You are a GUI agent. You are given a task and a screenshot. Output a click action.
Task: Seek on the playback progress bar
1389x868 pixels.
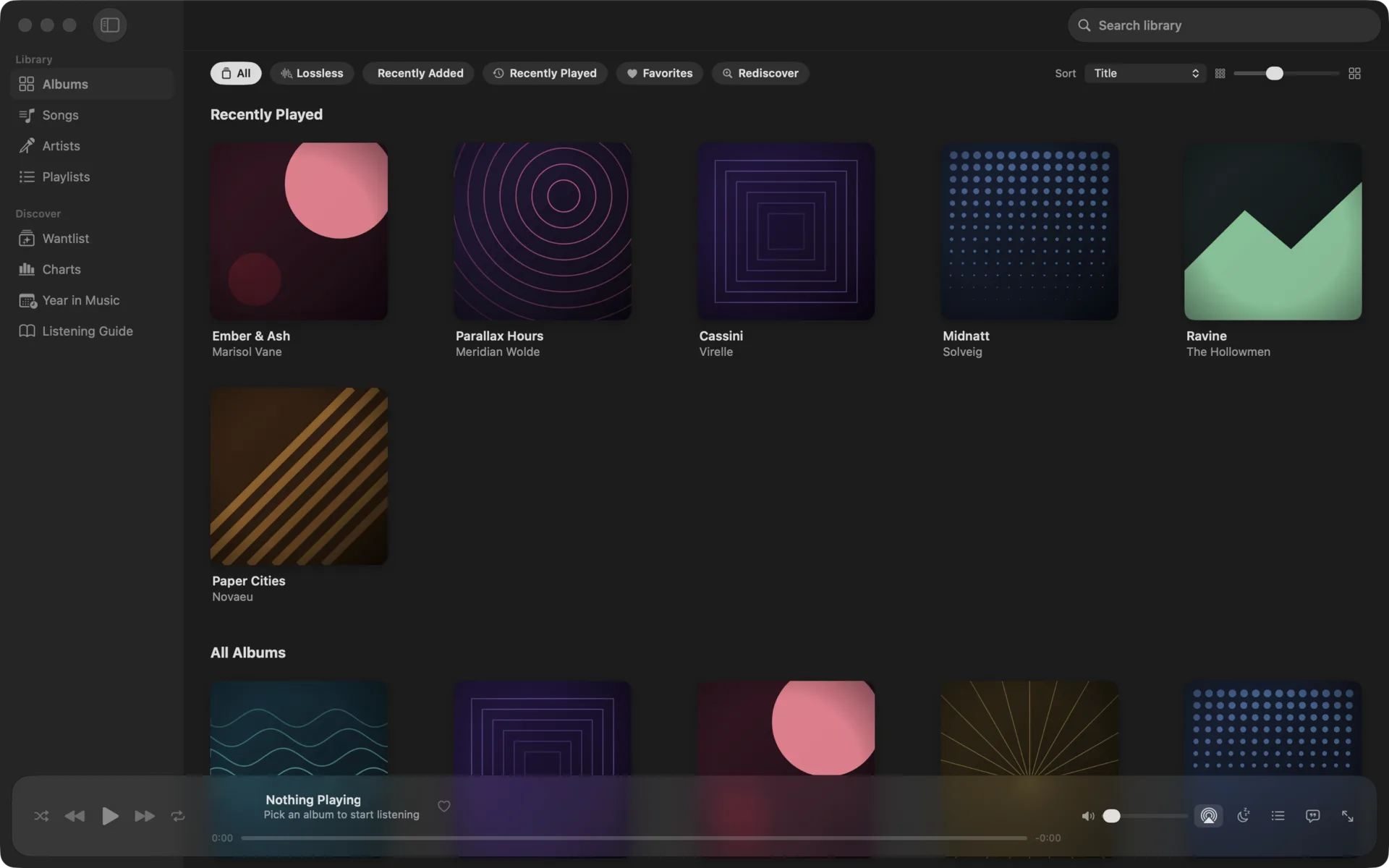[x=634, y=838]
